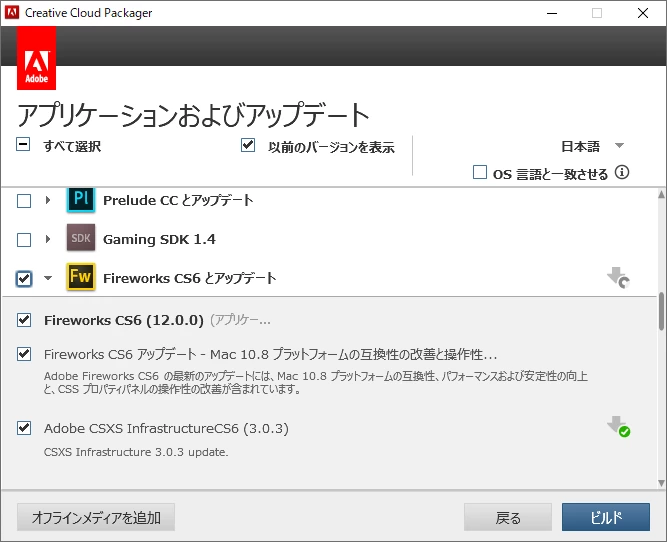Image resolution: width=667 pixels, height=542 pixels.
Task: Click the Fireworks CS6 download status icon
Action: (619, 278)
